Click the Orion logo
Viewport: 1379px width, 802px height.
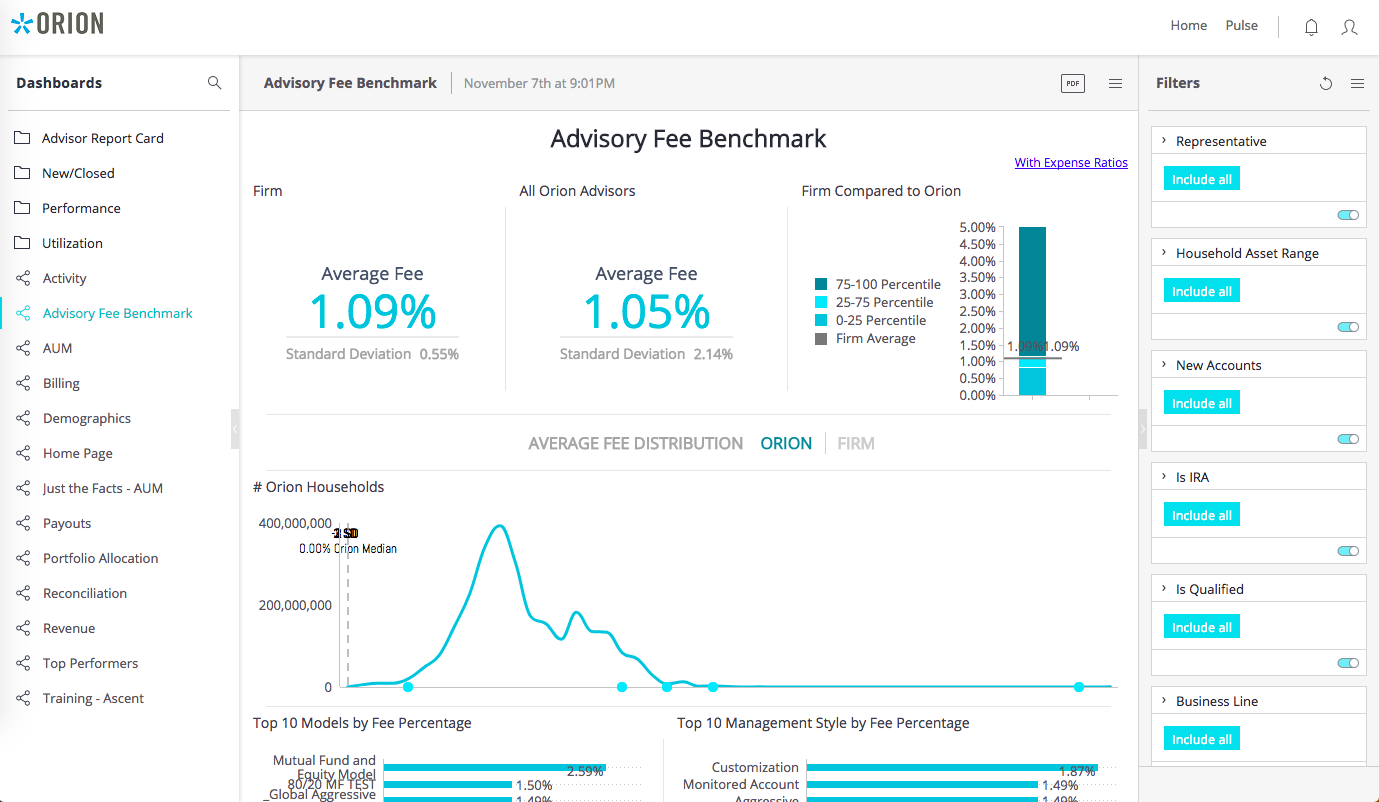[57, 22]
